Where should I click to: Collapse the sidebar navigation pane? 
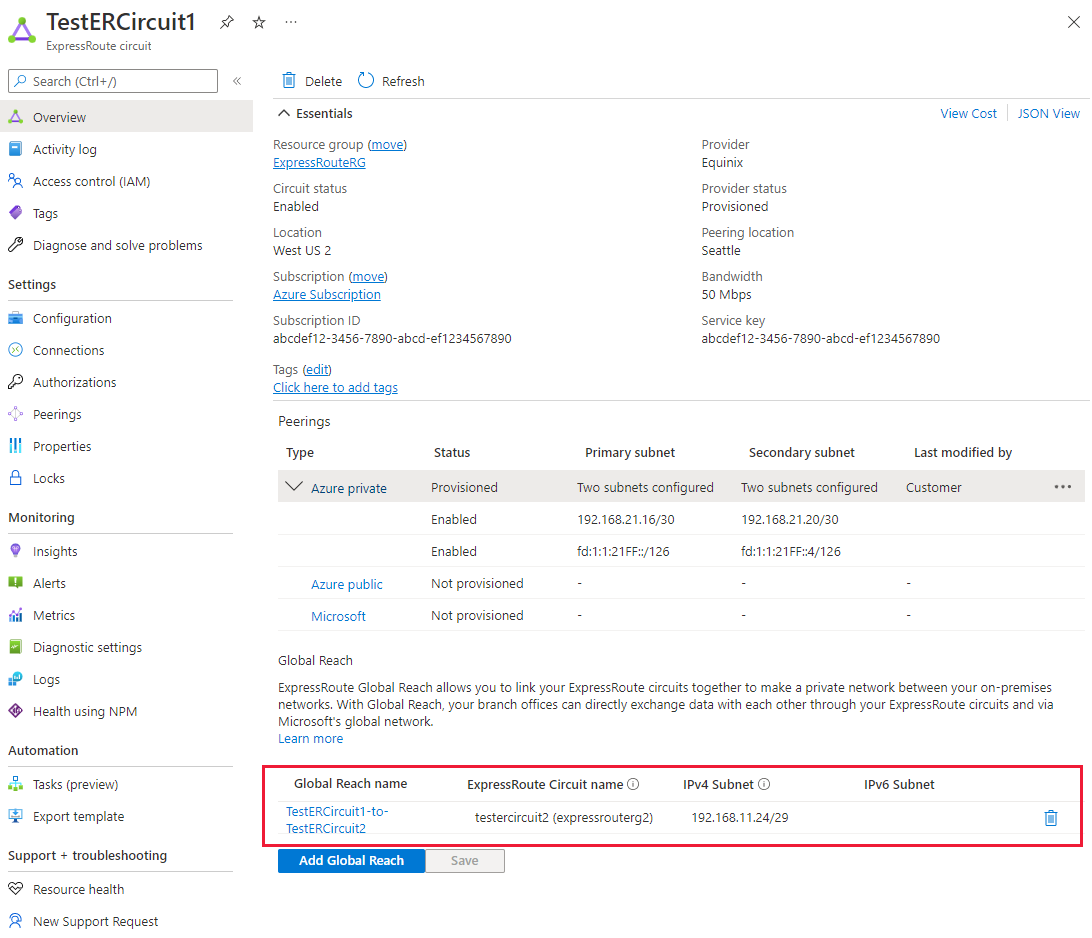coord(236,83)
